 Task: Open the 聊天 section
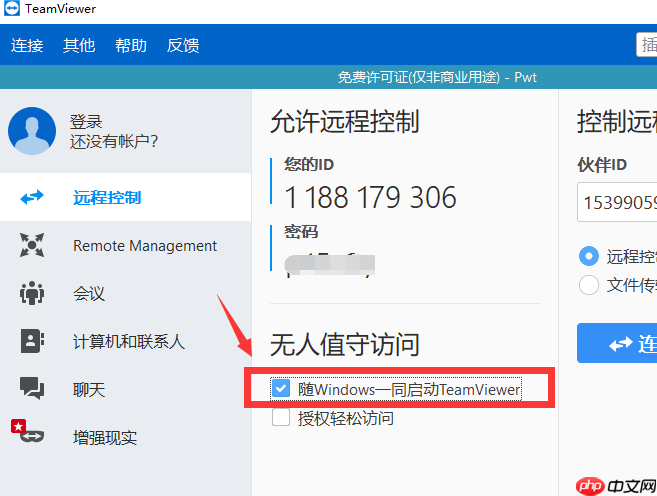[x=125, y=389]
